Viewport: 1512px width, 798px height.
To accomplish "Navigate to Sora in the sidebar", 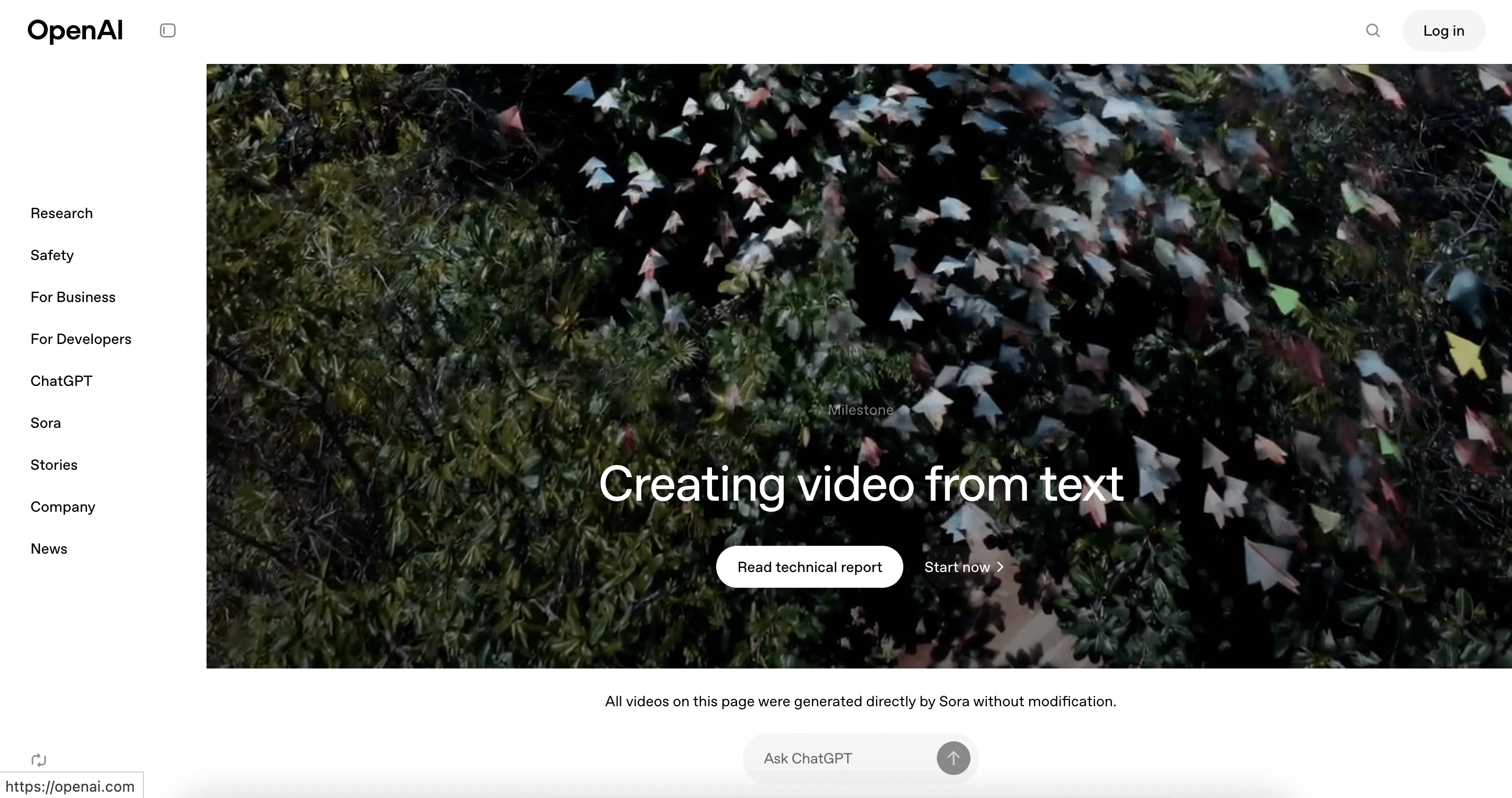I will (46, 423).
